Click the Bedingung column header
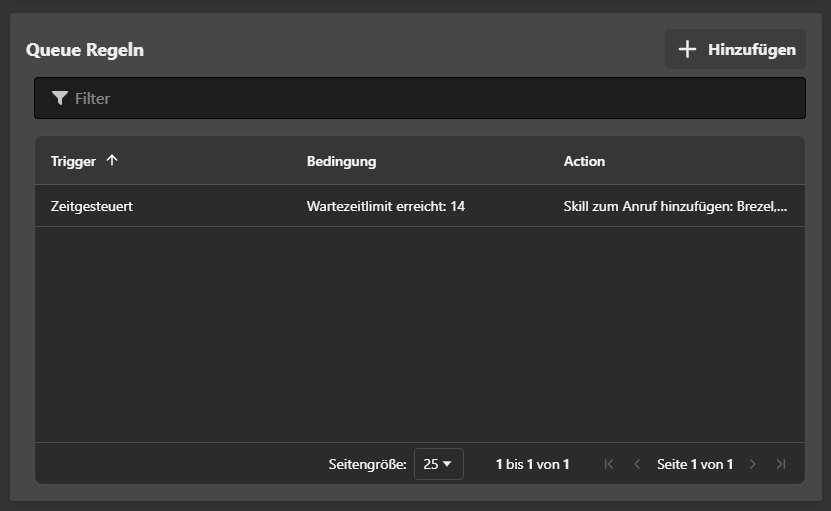Image resolution: width=831 pixels, height=511 pixels. 341,161
